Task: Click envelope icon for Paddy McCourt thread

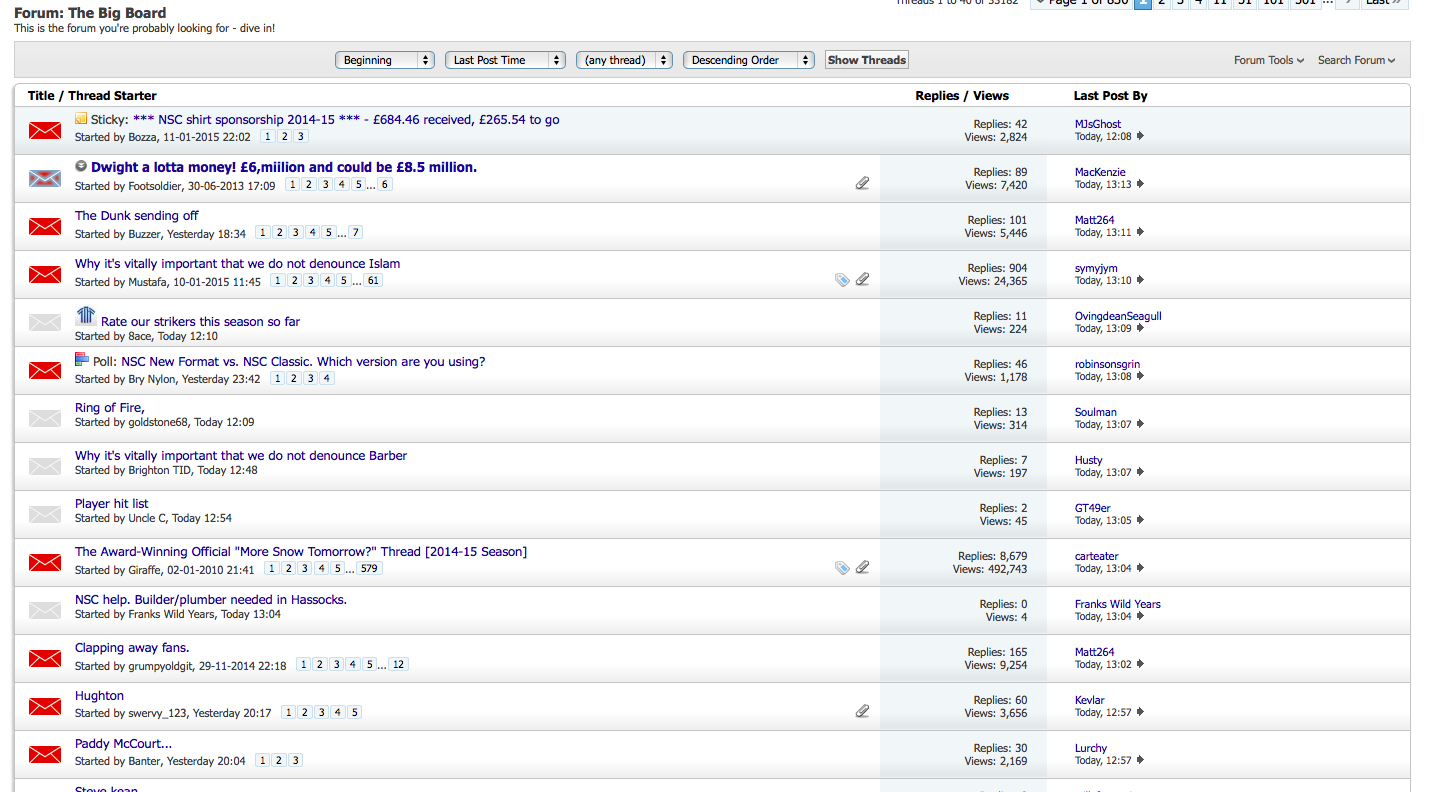Action: coord(45,754)
